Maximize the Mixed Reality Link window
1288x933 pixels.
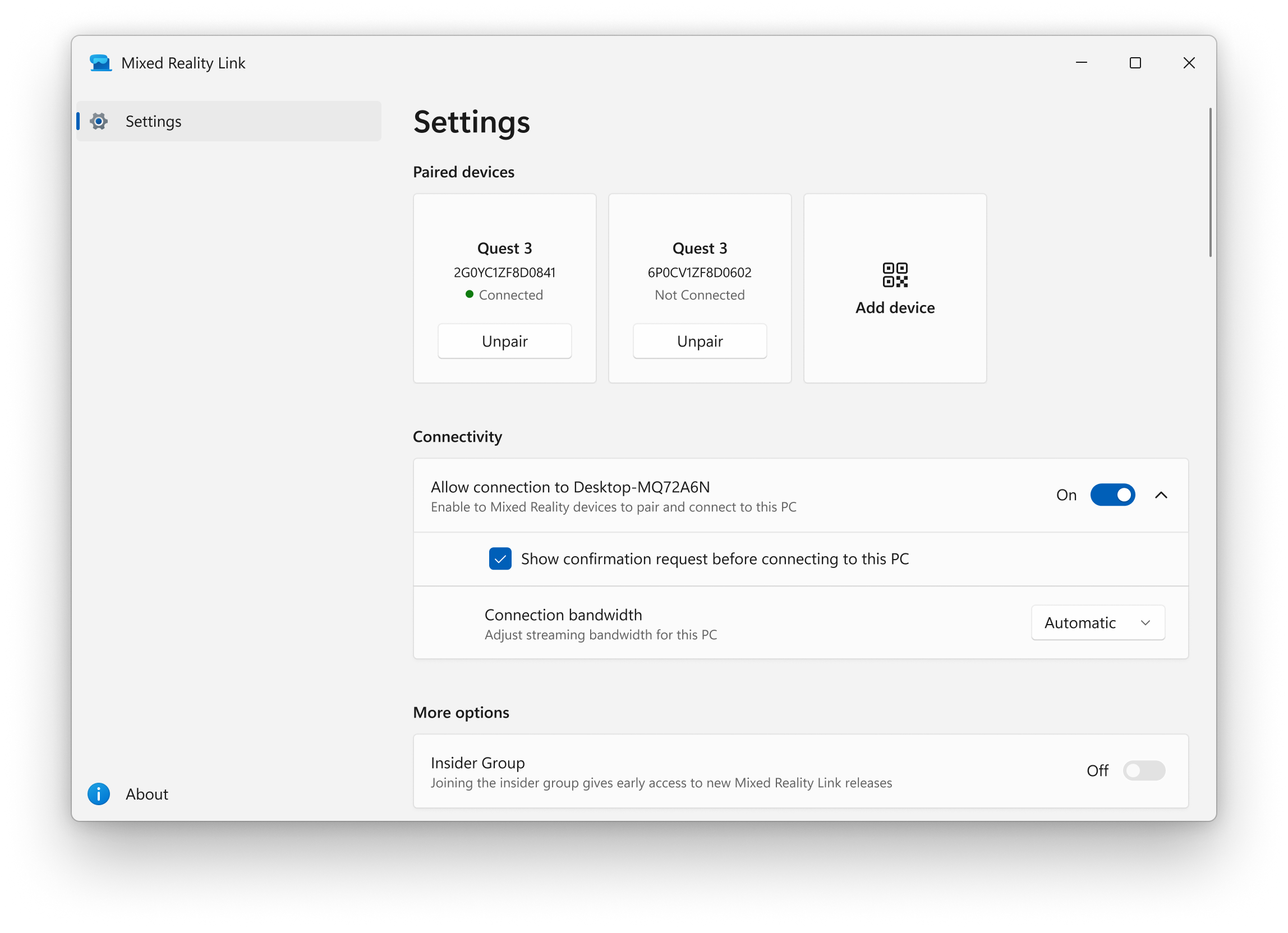pos(1135,63)
